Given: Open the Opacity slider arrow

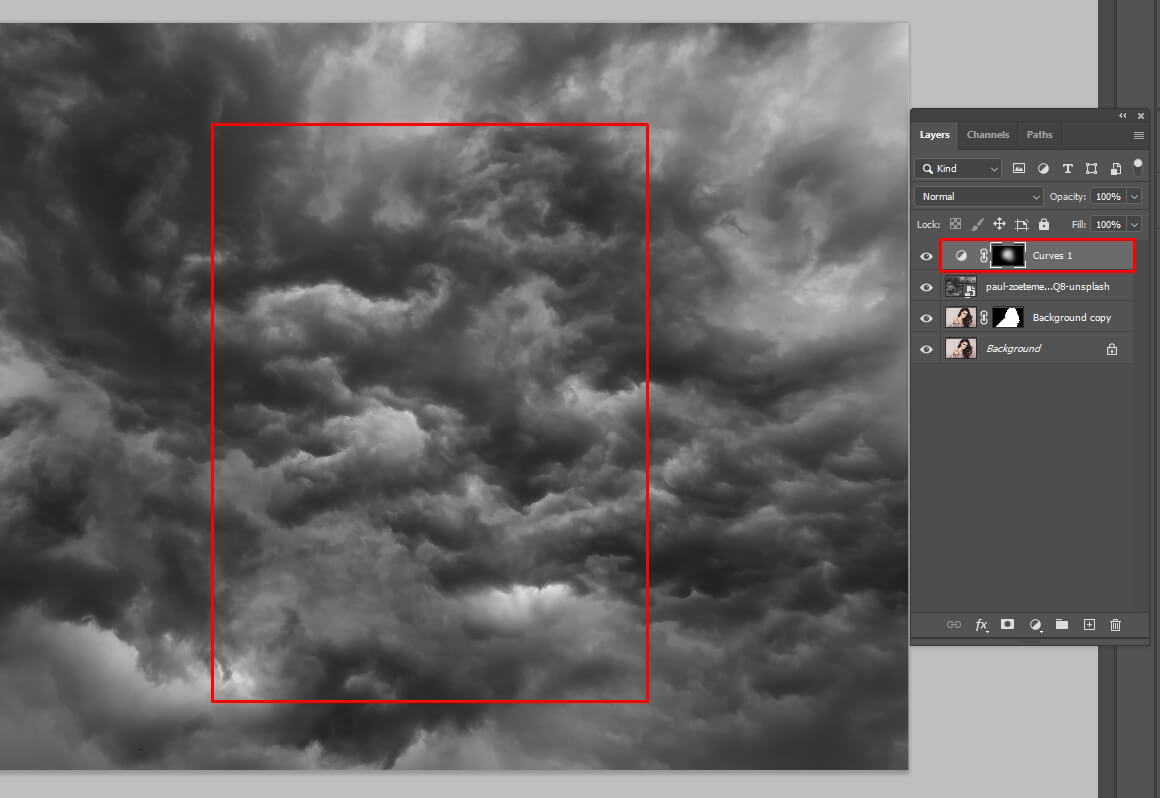Looking at the screenshot, I should 1134,197.
